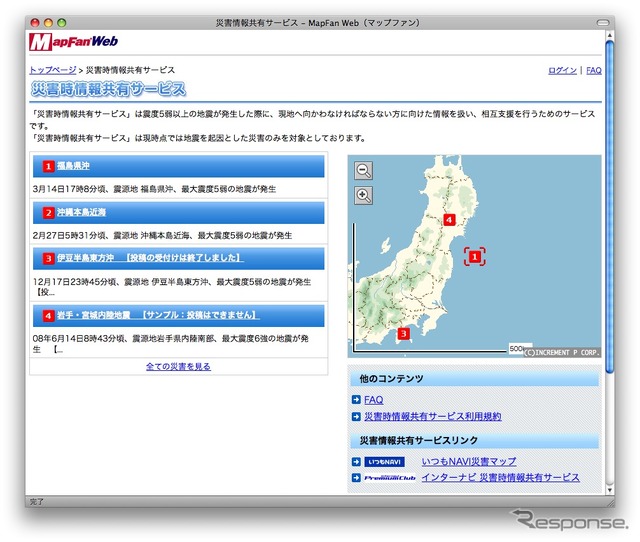The width and height of the screenshot is (640, 542).
Task: Click arrow icon beside 利用規約 link
Action: pos(356,416)
